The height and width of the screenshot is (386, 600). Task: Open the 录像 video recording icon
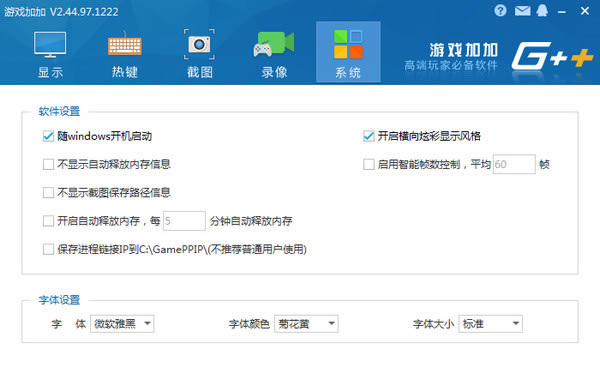click(274, 44)
